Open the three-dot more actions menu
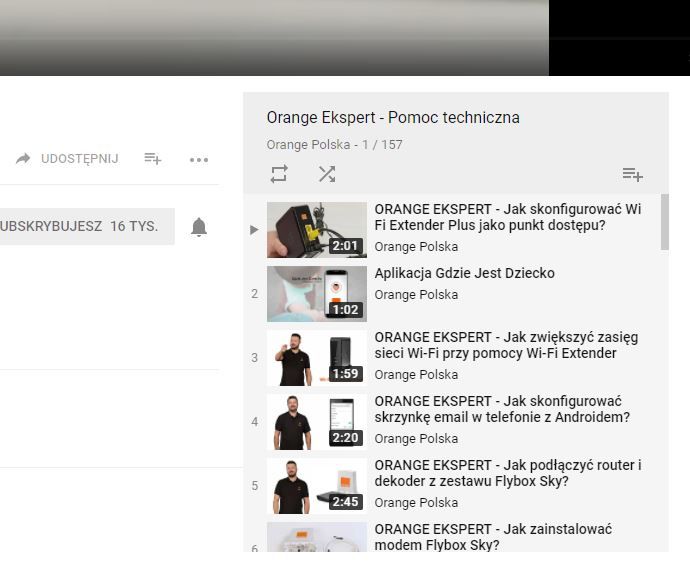 pyautogui.click(x=199, y=159)
